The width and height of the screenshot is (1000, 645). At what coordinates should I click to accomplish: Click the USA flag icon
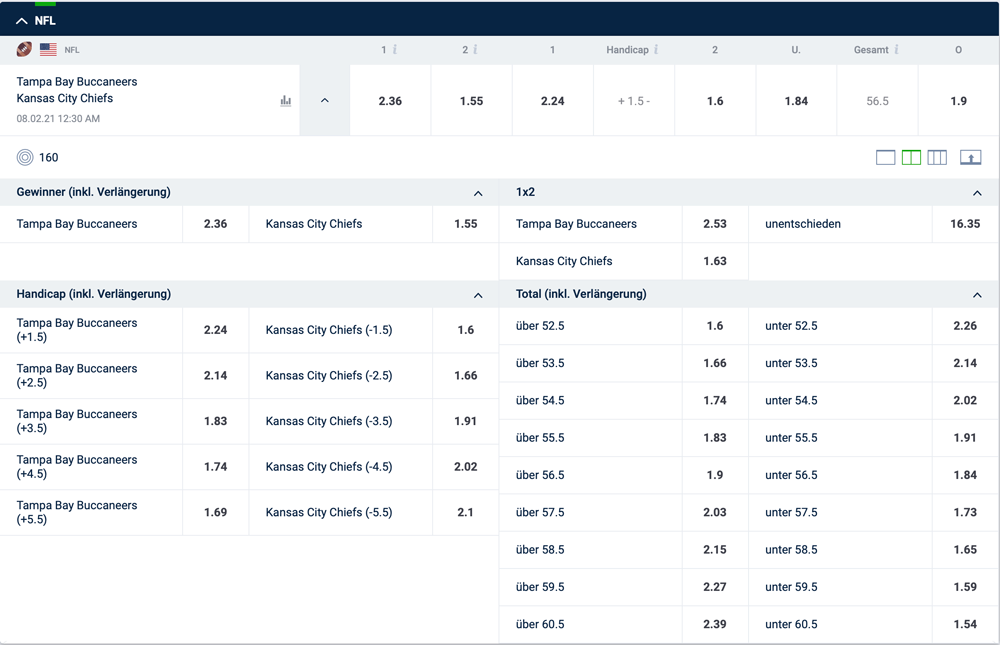coord(48,50)
